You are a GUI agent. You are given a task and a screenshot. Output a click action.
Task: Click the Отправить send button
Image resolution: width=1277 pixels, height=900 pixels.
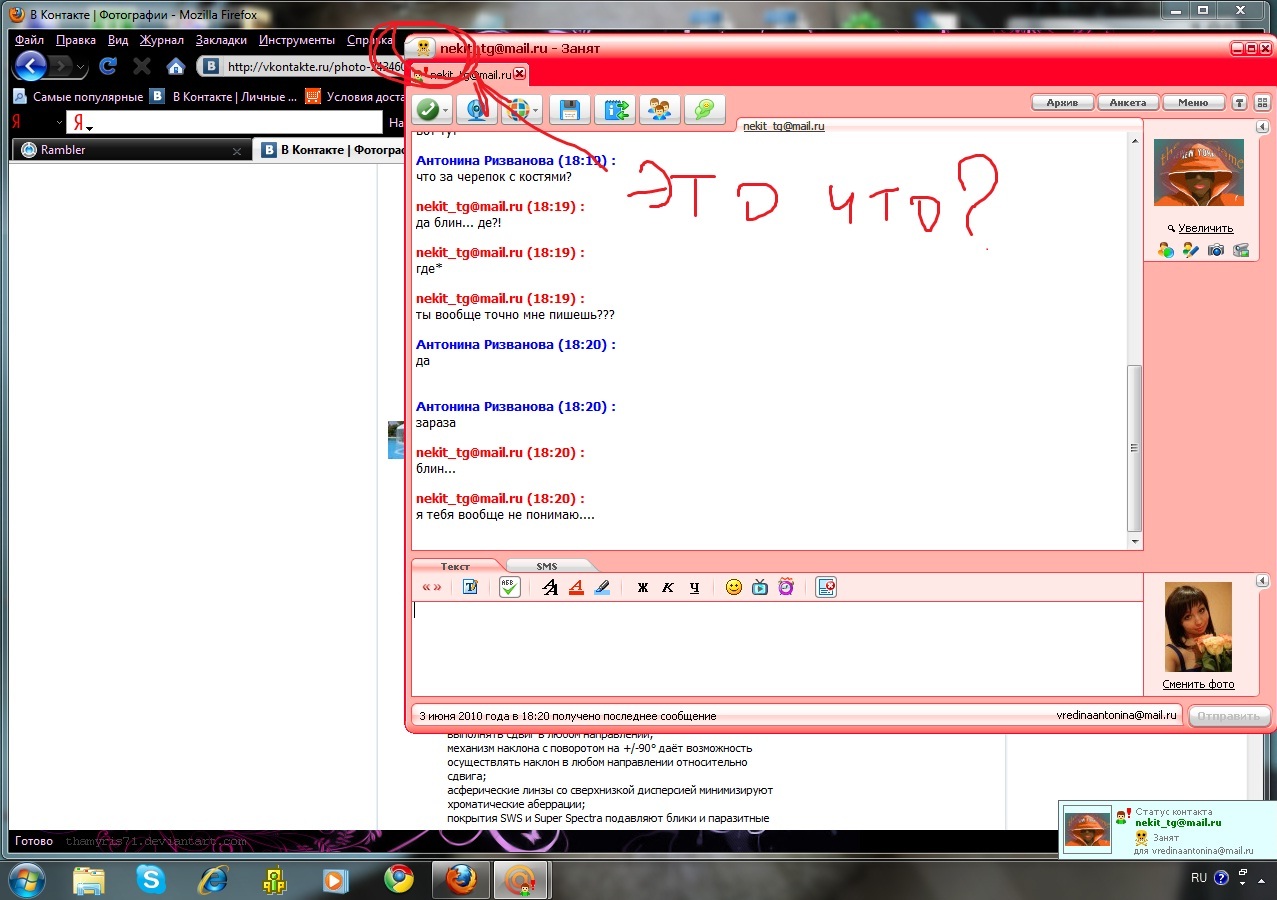click(1229, 716)
